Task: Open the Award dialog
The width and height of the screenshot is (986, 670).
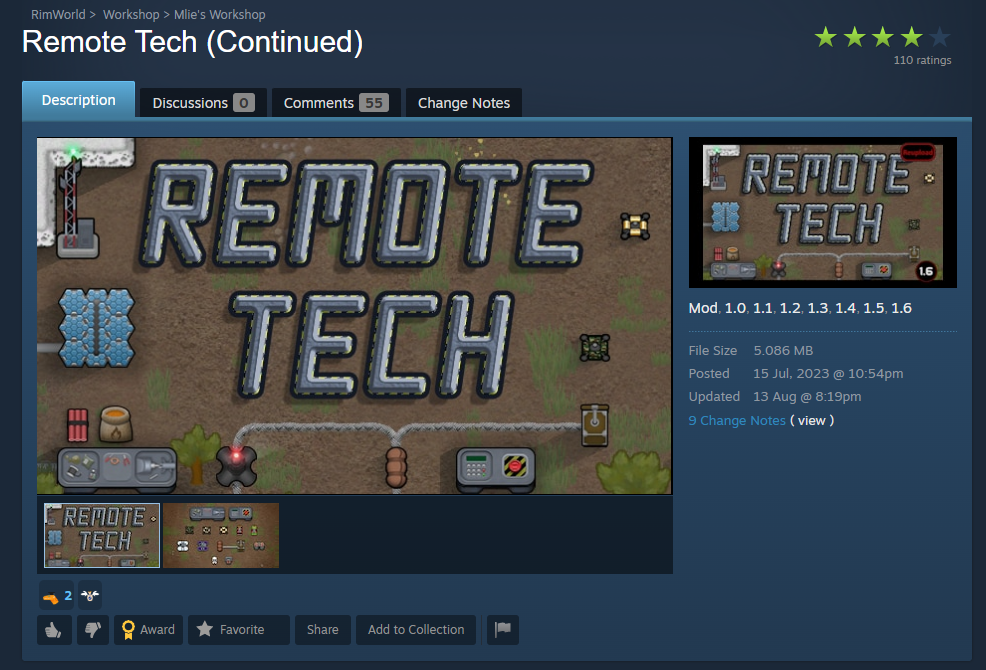Action: point(148,630)
